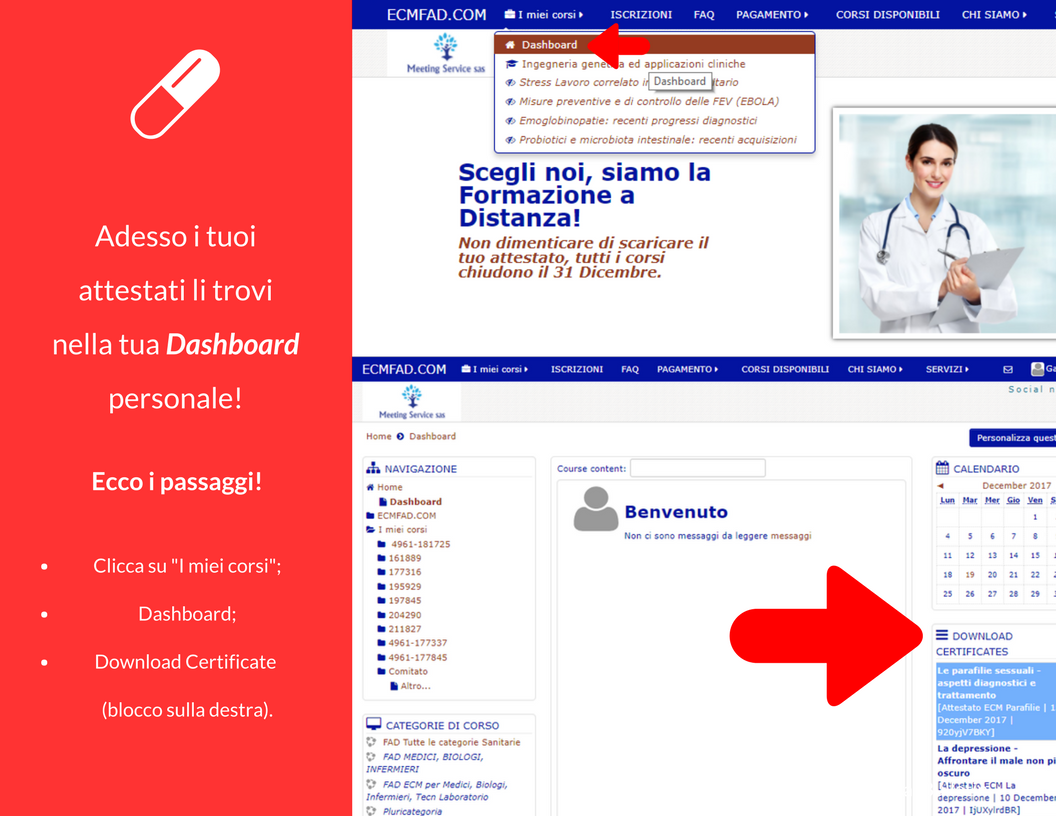Open PAGAMENTO dropdown in upper navbar
Image resolution: width=1056 pixels, height=816 pixels.
(x=772, y=15)
